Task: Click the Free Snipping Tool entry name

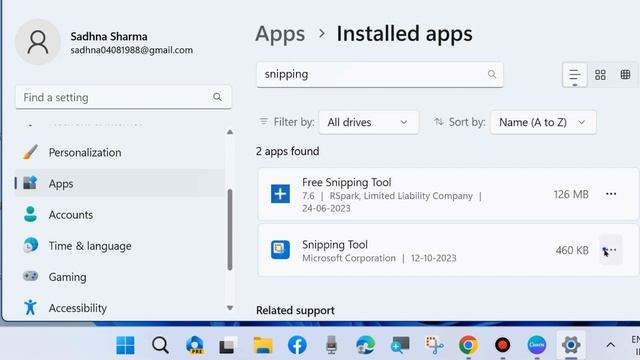Action: (347, 182)
